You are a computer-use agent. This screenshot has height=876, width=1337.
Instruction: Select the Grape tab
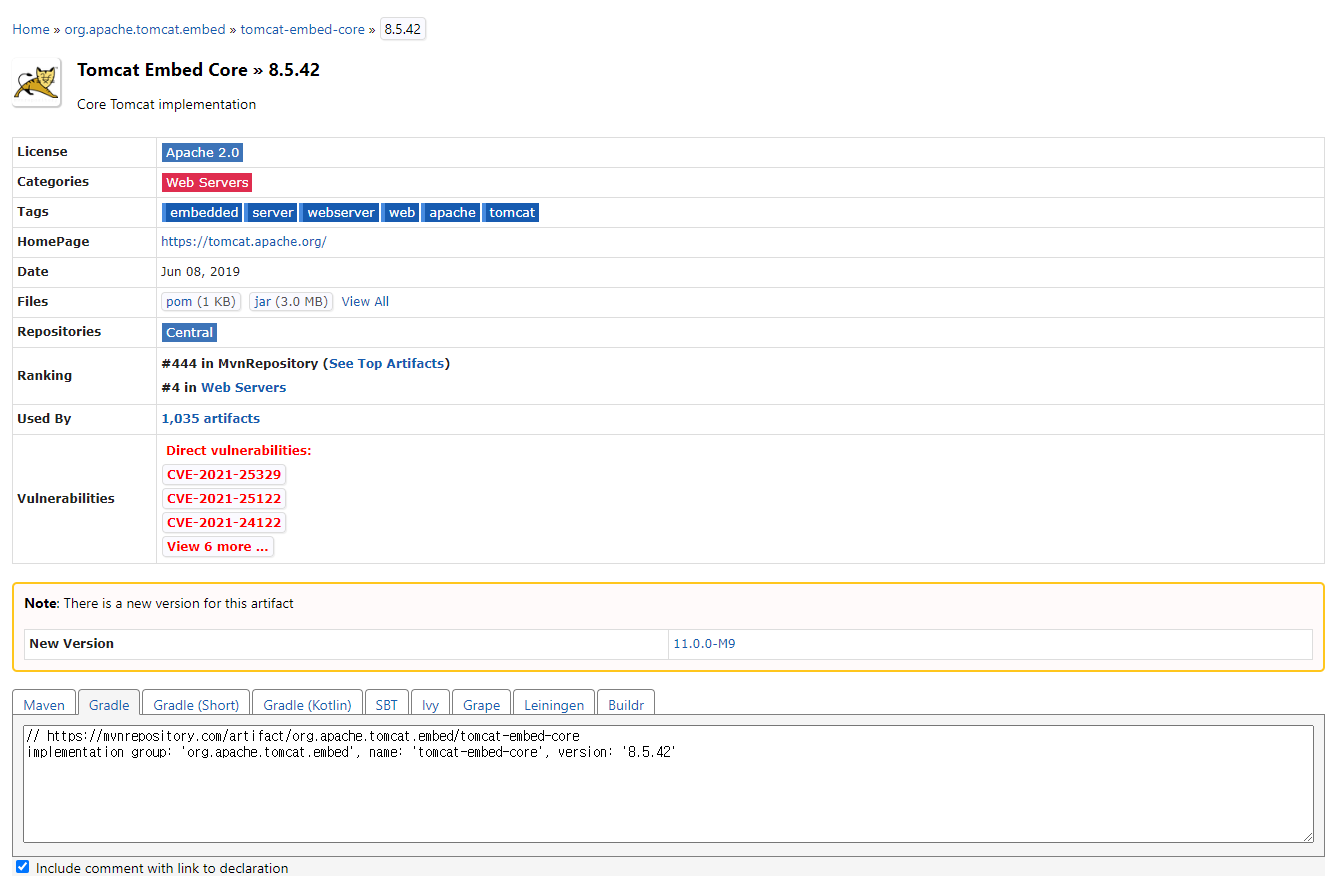coord(481,704)
